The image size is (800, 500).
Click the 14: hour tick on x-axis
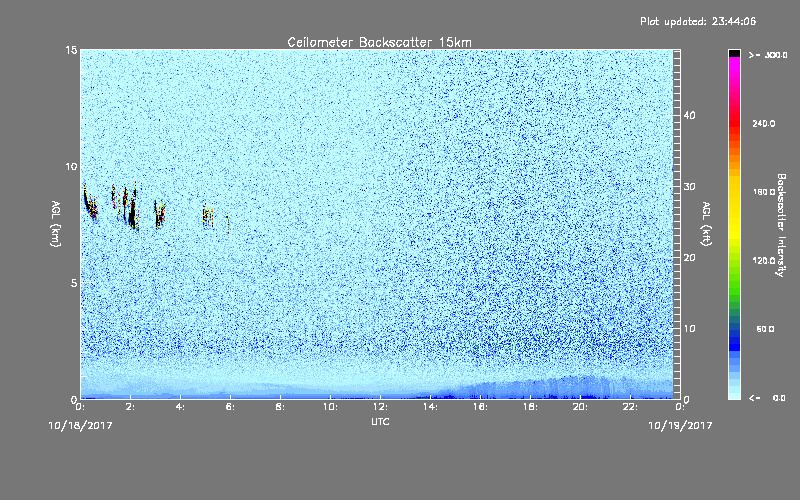(x=430, y=407)
